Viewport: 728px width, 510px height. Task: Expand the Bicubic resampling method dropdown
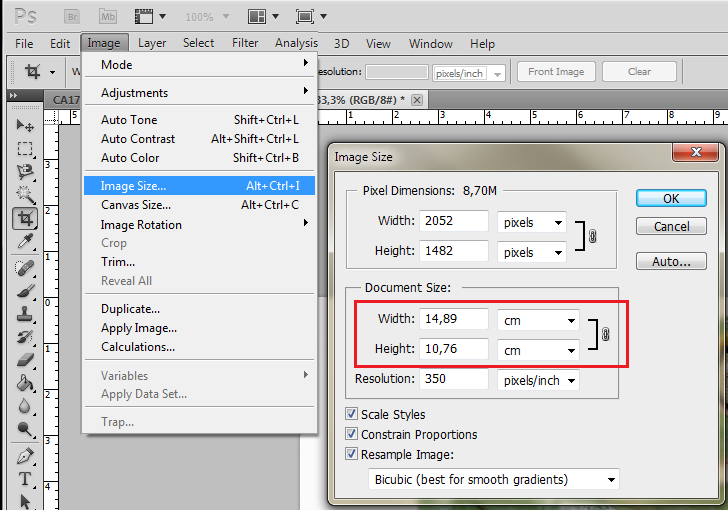(x=493, y=479)
